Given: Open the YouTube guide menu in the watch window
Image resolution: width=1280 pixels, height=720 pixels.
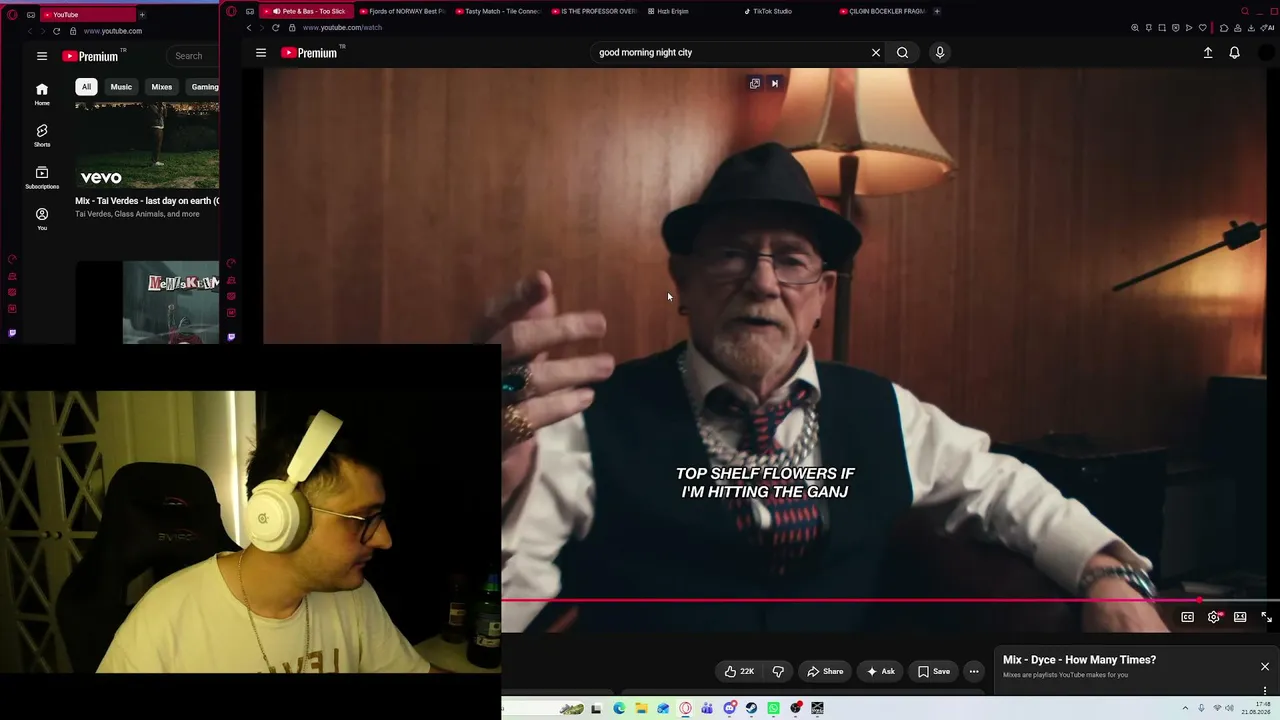Looking at the screenshot, I should pyautogui.click(x=261, y=53).
